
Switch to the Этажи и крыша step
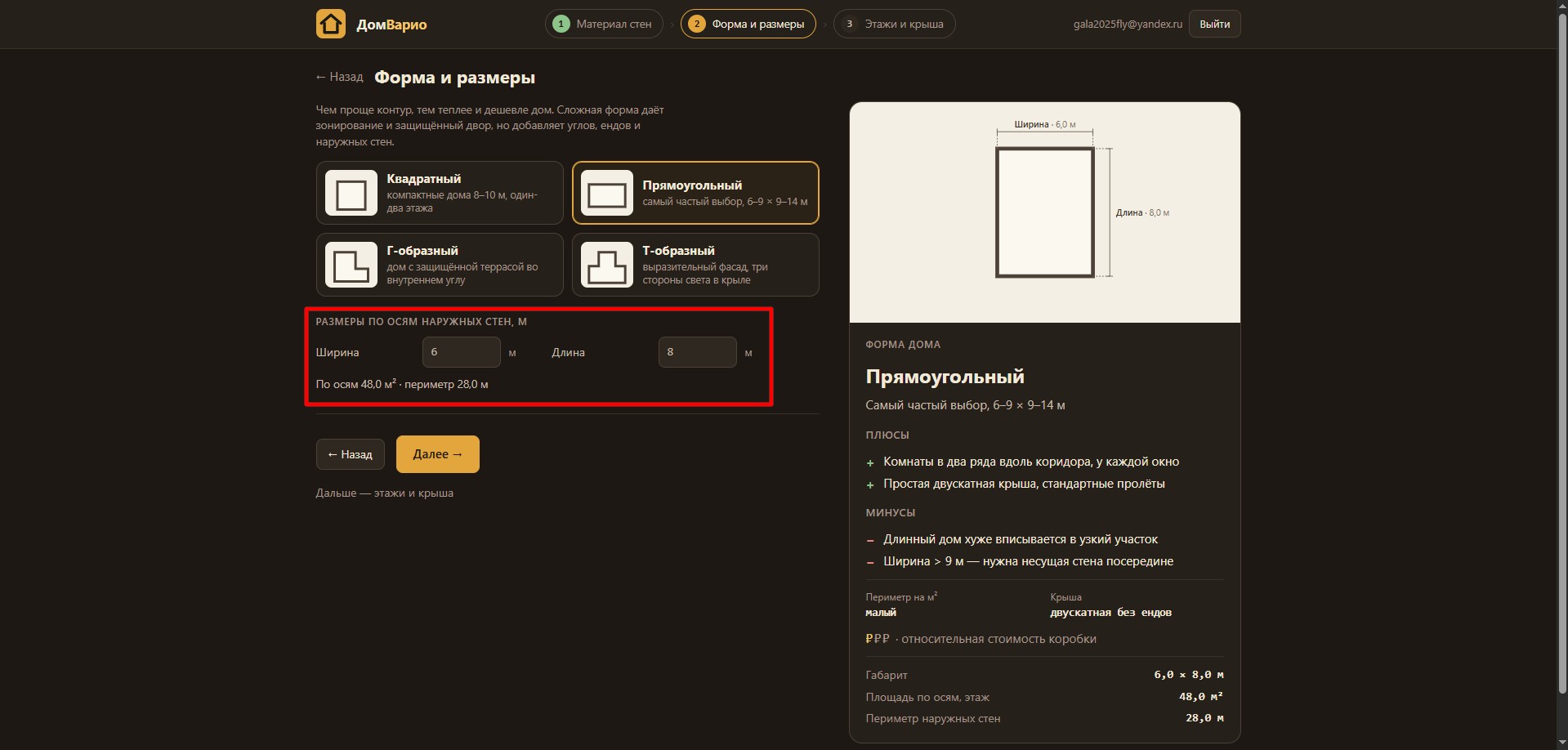(x=895, y=24)
